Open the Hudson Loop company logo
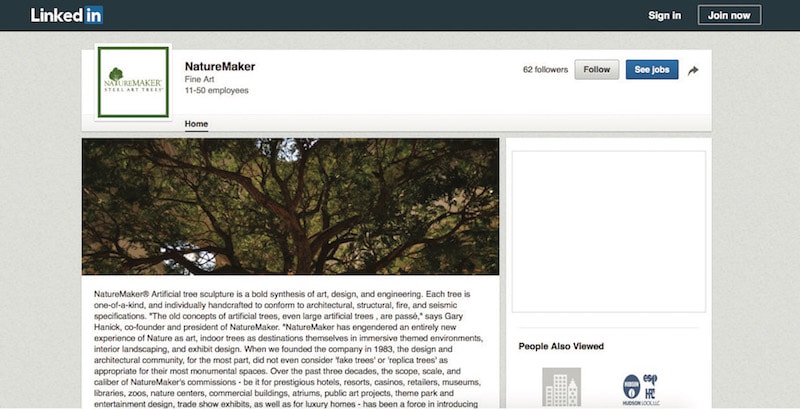Viewport: 800px width, 409px height. click(x=641, y=390)
